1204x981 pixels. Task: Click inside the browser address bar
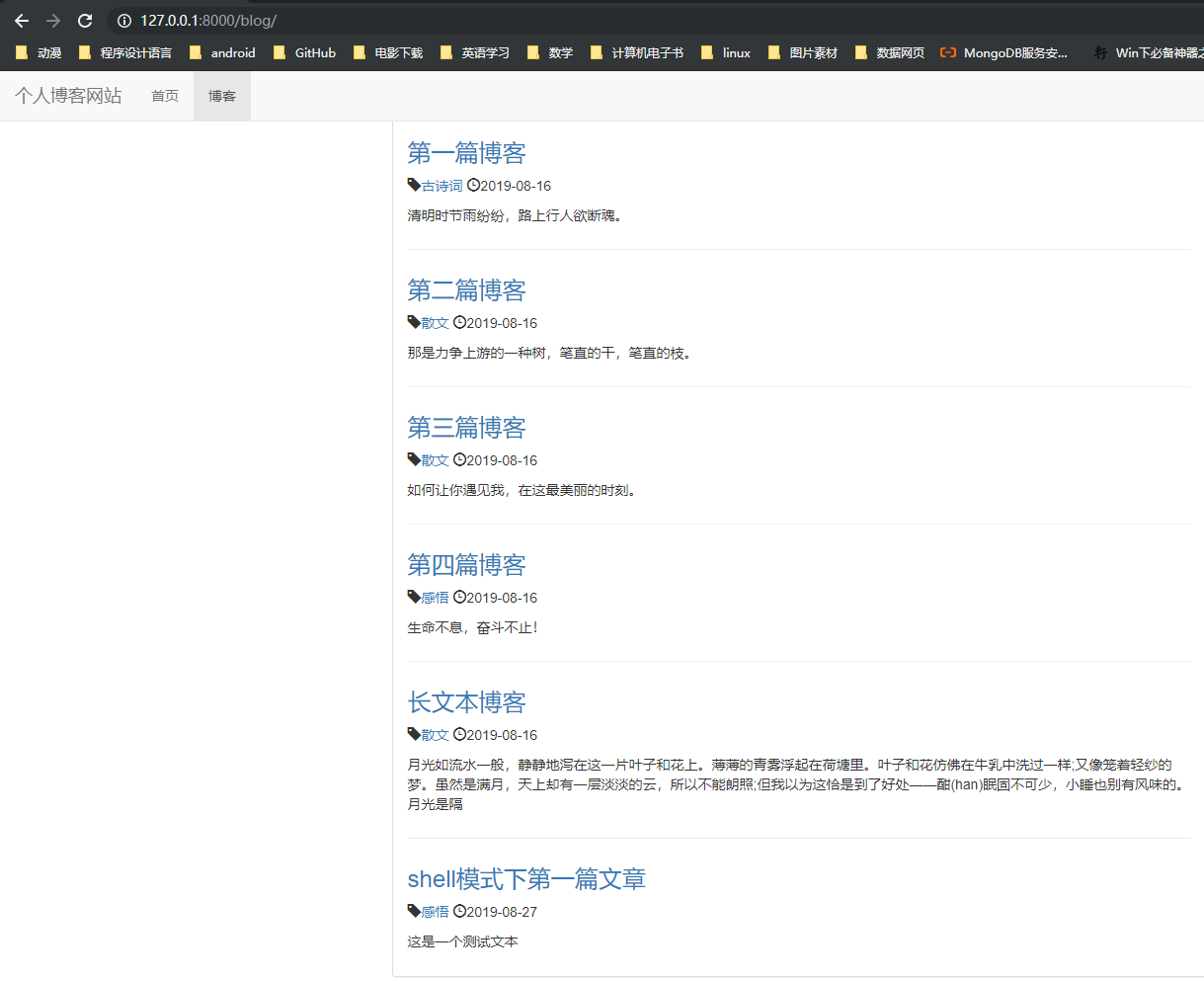click(296, 19)
